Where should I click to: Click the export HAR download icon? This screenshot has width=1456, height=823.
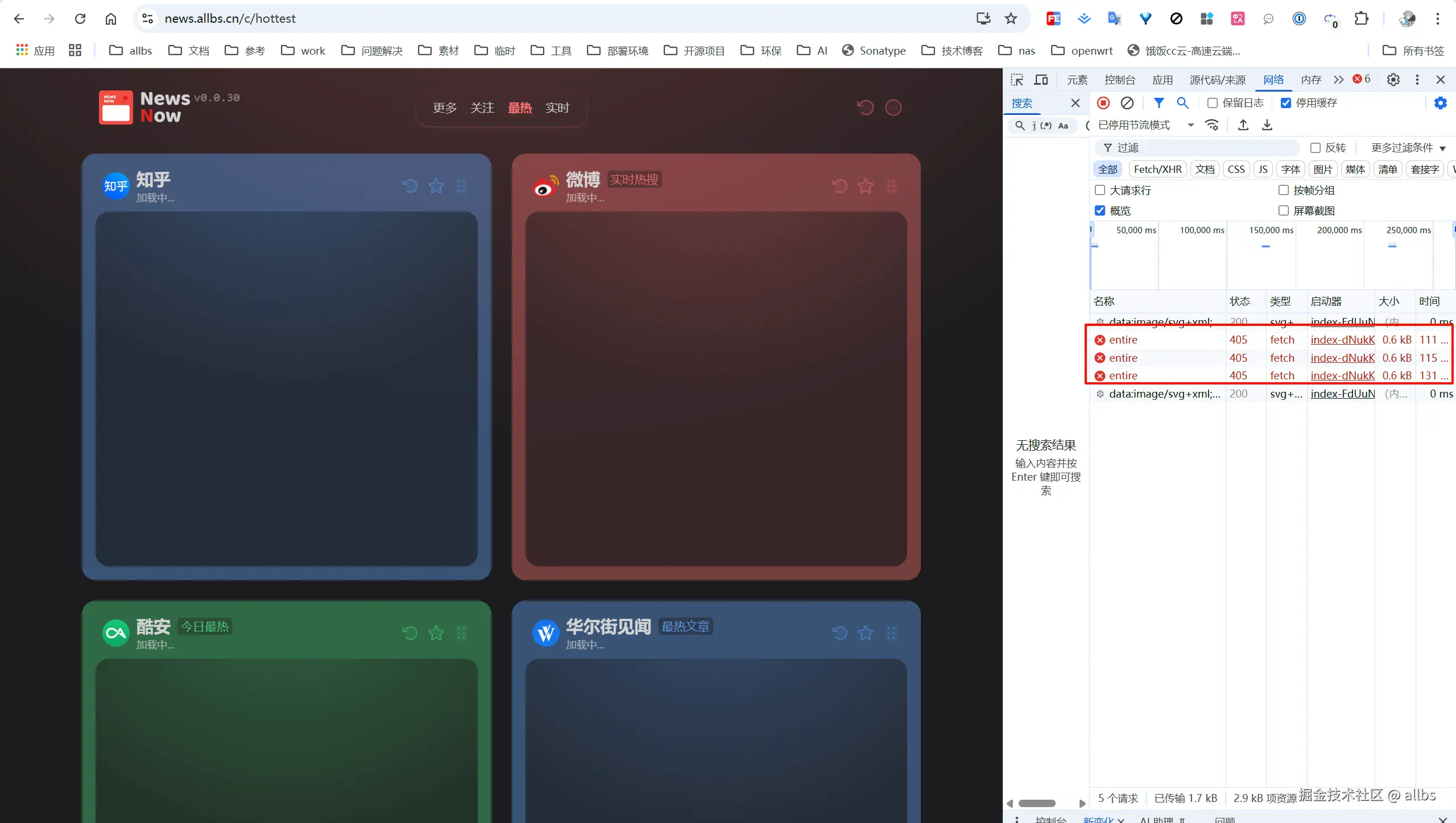1267,125
